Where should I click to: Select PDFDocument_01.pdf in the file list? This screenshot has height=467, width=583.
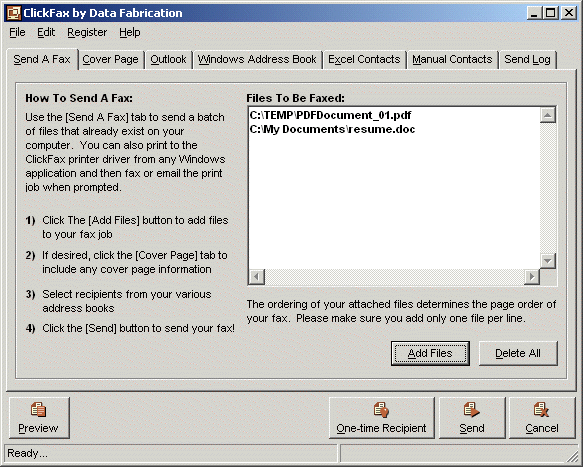pos(330,115)
